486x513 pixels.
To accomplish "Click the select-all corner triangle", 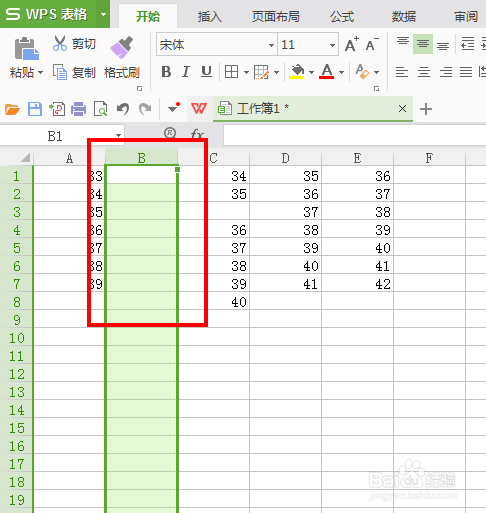I will (25, 157).
